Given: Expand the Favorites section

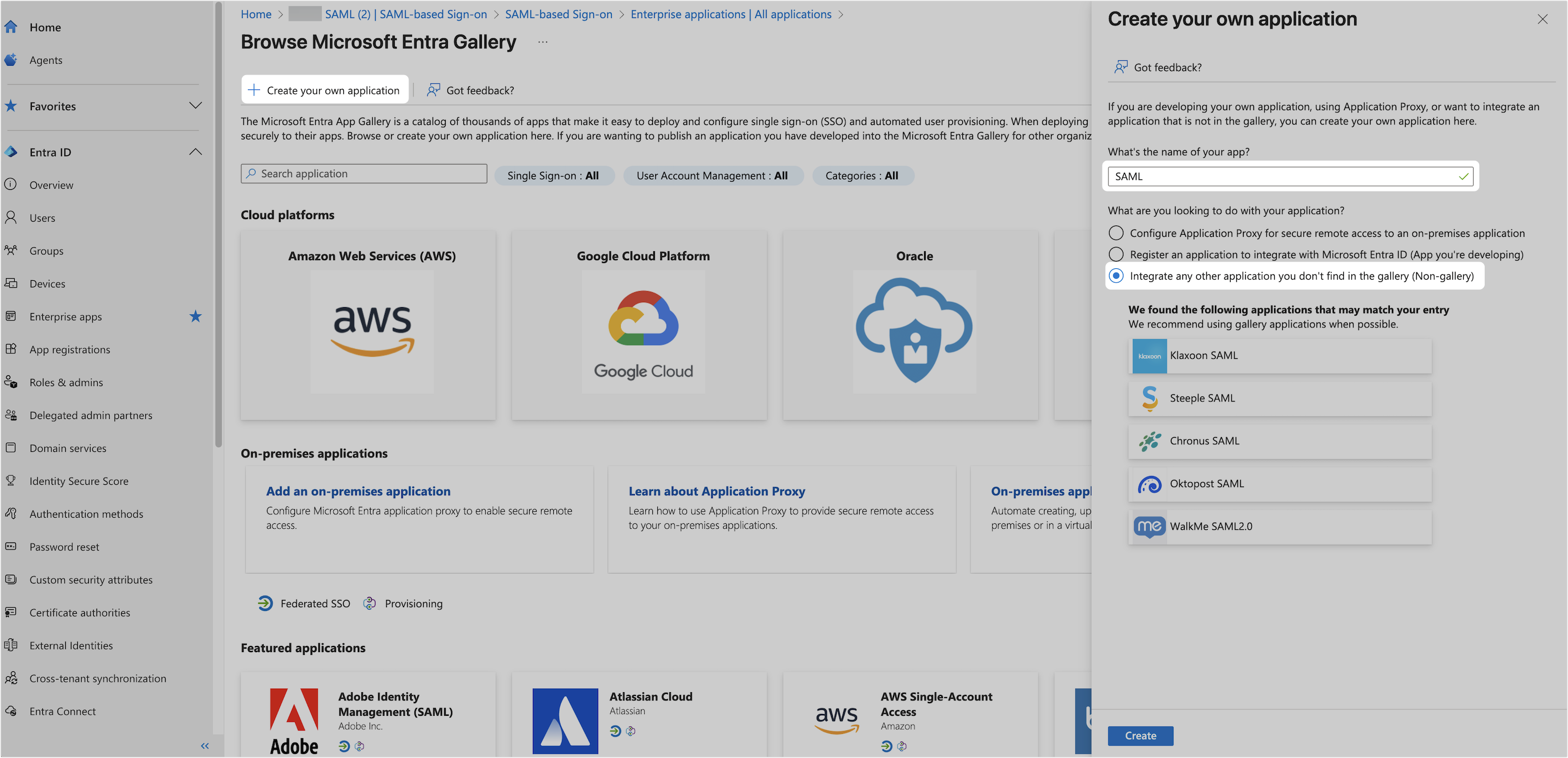Looking at the screenshot, I should [195, 105].
